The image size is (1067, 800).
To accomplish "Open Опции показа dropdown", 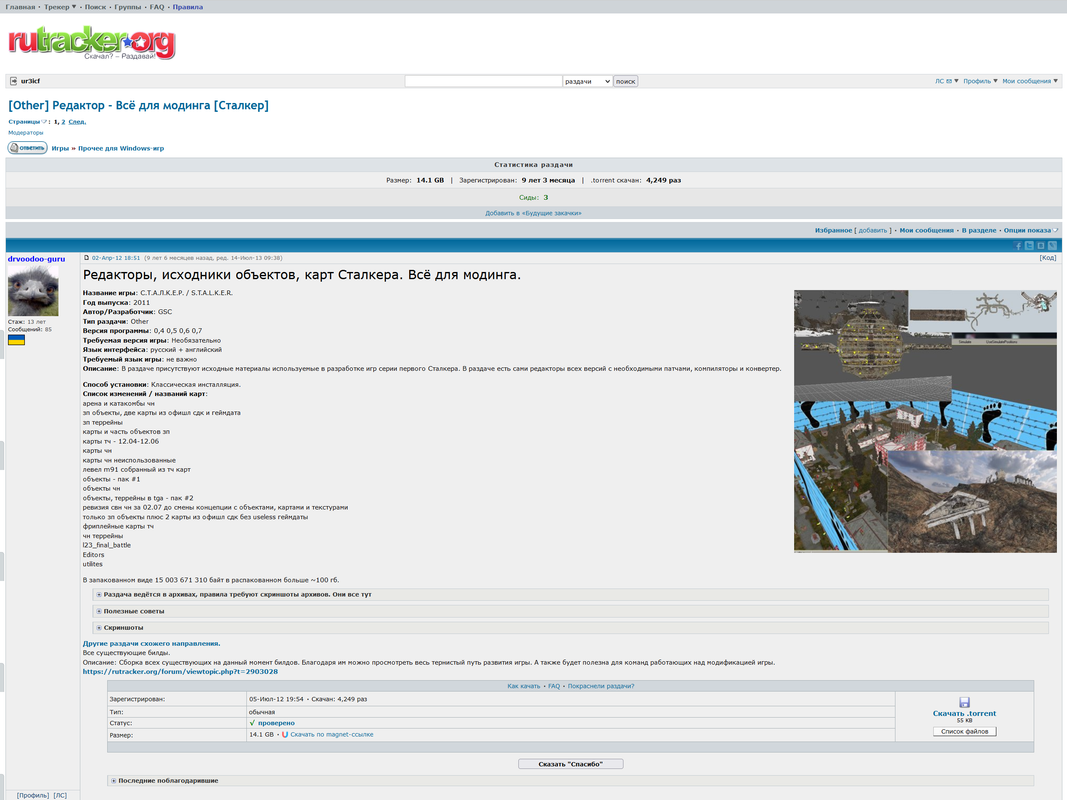I will (x=1030, y=231).
